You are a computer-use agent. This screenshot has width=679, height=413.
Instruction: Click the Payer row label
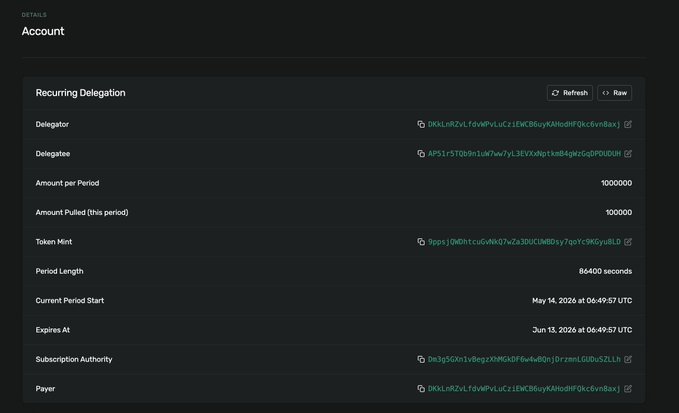tap(45, 389)
